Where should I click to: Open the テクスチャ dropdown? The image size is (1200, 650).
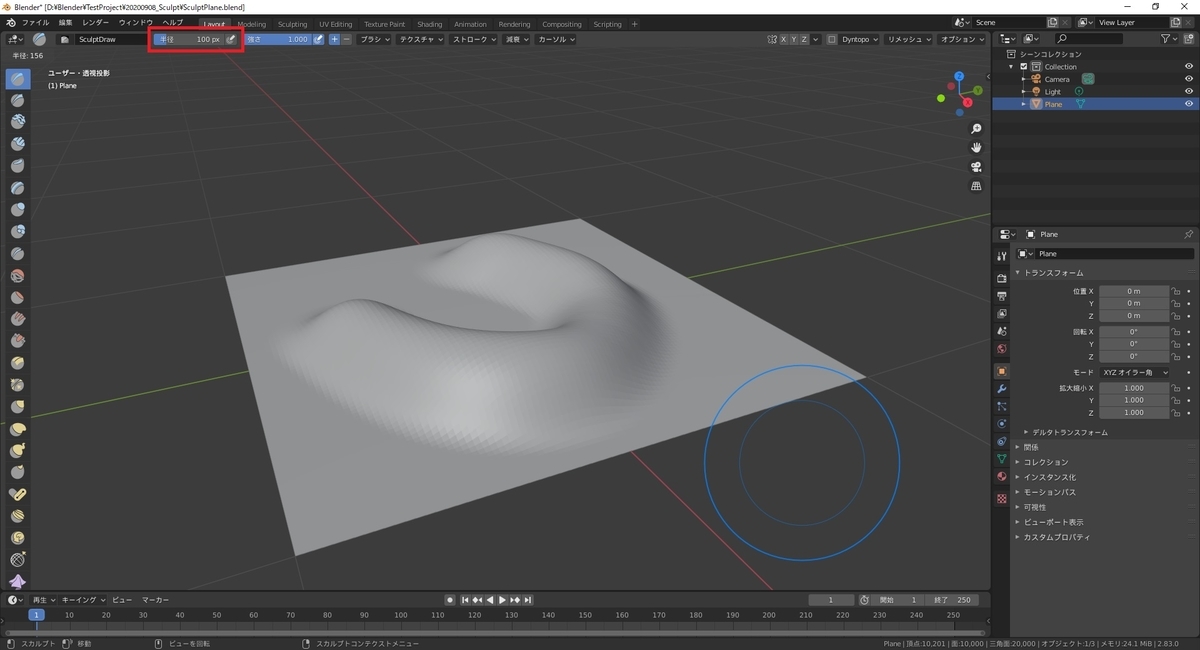click(420, 39)
